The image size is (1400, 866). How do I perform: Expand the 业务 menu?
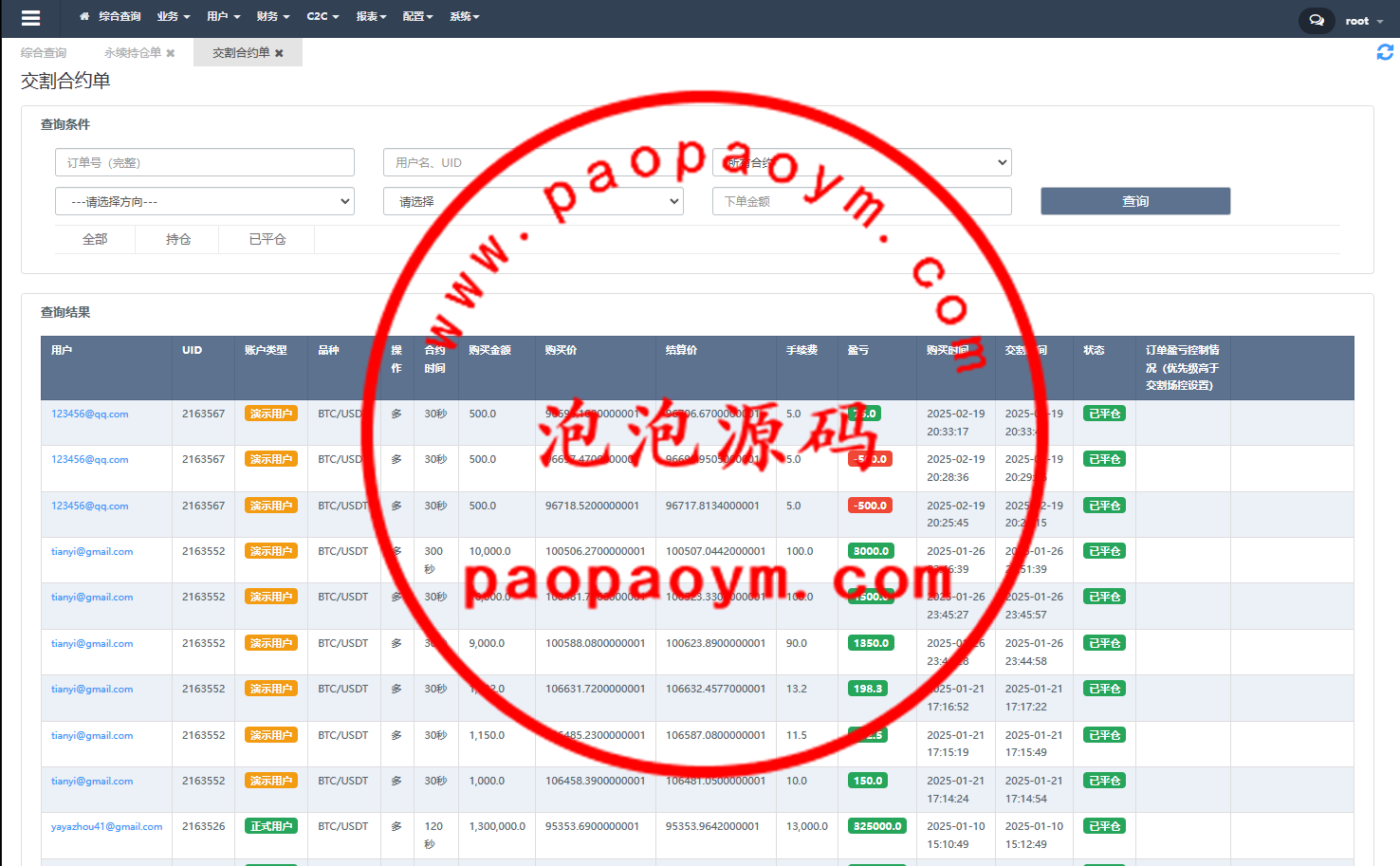tap(174, 16)
